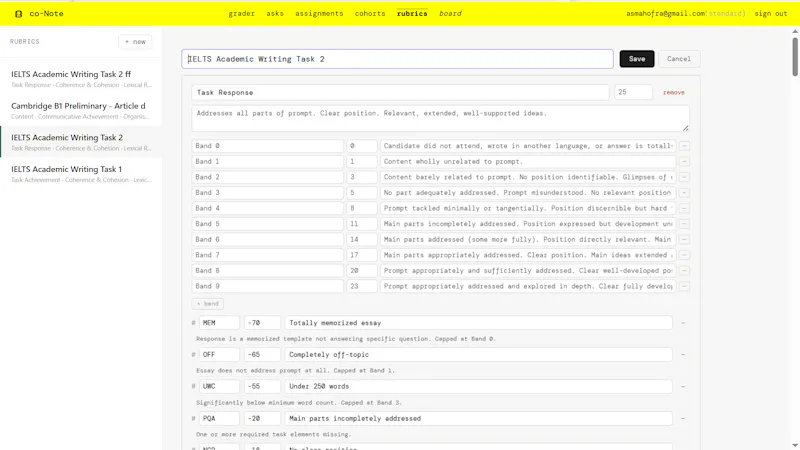Remove the Band 4 row with minus button

coord(684,208)
